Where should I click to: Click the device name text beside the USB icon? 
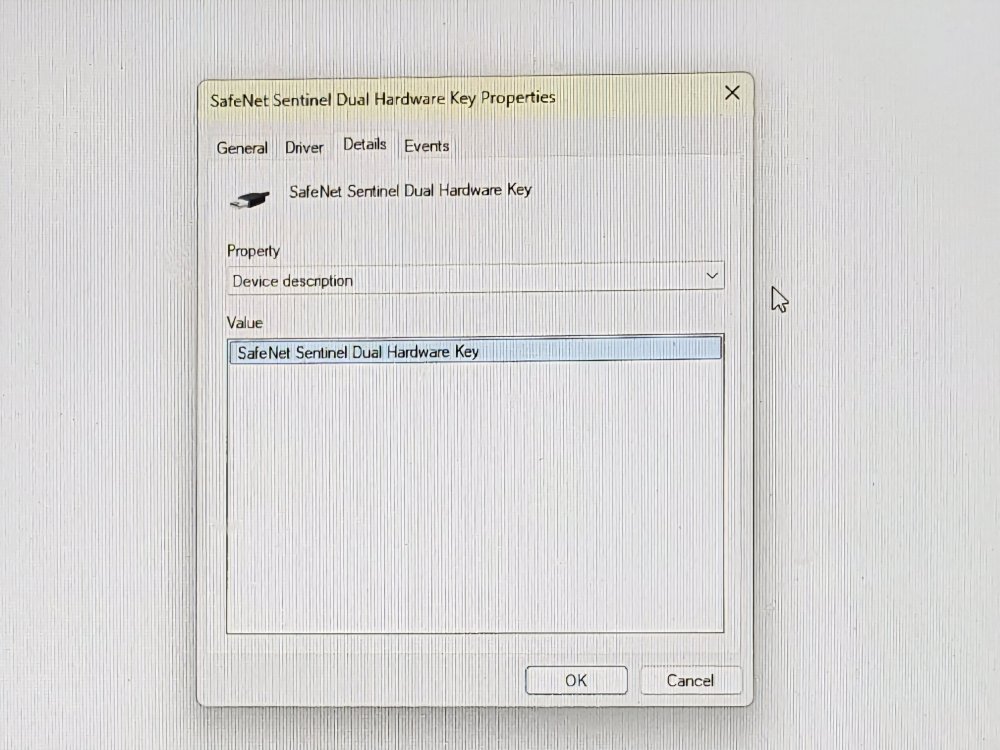pyautogui.click(x=410, y=191)
